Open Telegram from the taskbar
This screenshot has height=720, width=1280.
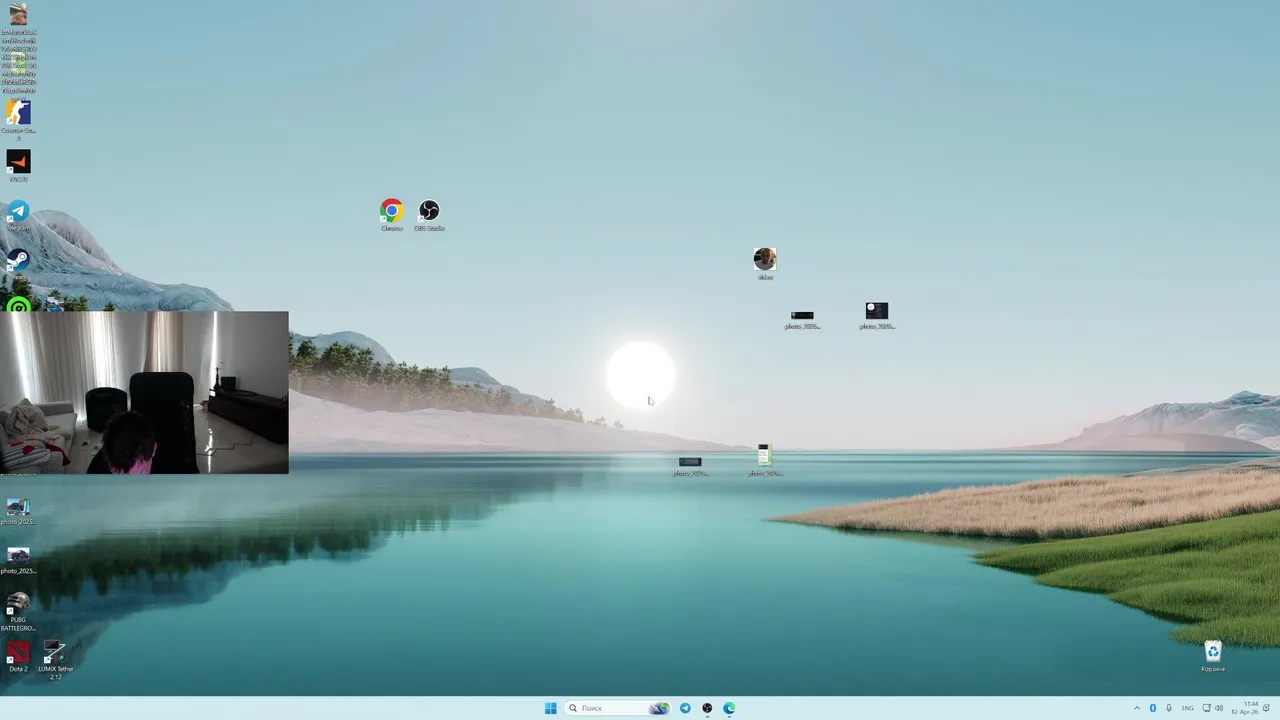[x=685, y=708]
